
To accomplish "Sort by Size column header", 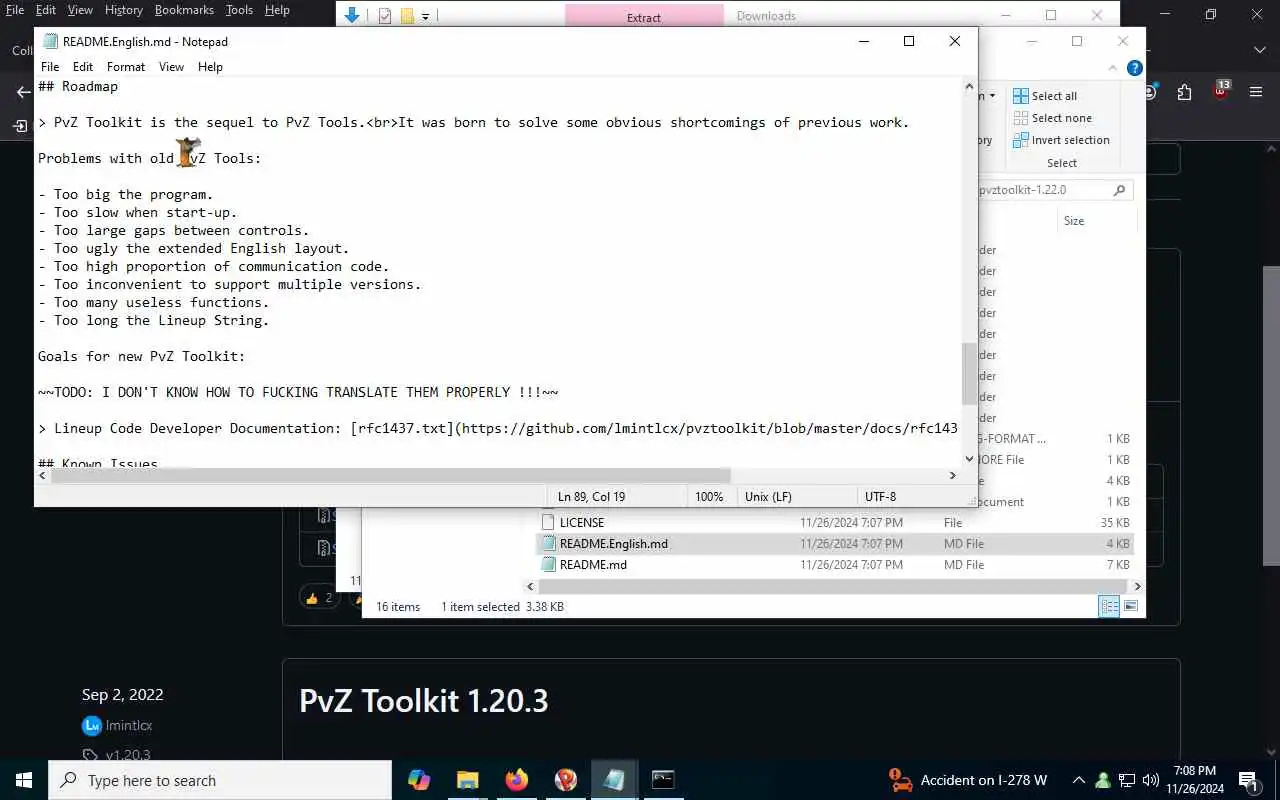I will [x=1074, y=221].
